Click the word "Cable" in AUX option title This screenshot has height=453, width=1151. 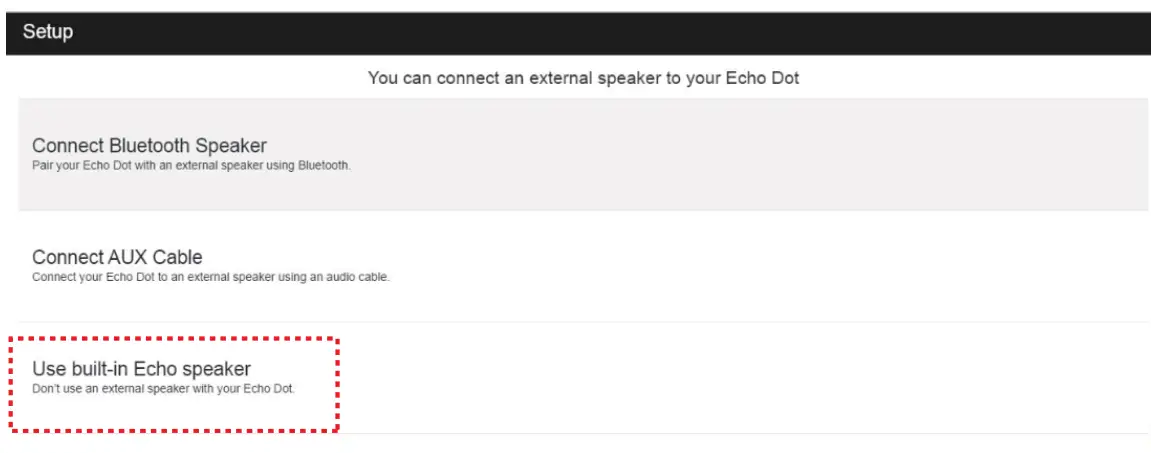[177, 258]
